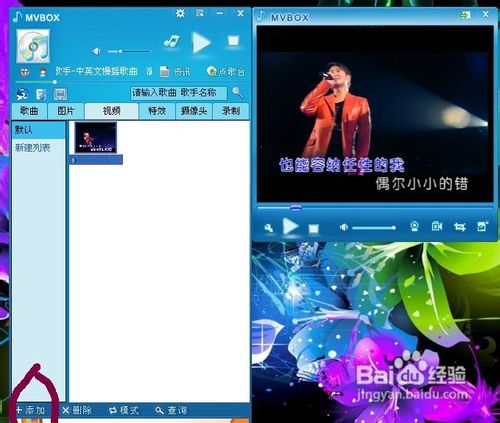Screen dimensions: 500x423
Task: Open the wrench settings in video window
Action: click(269, 228)
